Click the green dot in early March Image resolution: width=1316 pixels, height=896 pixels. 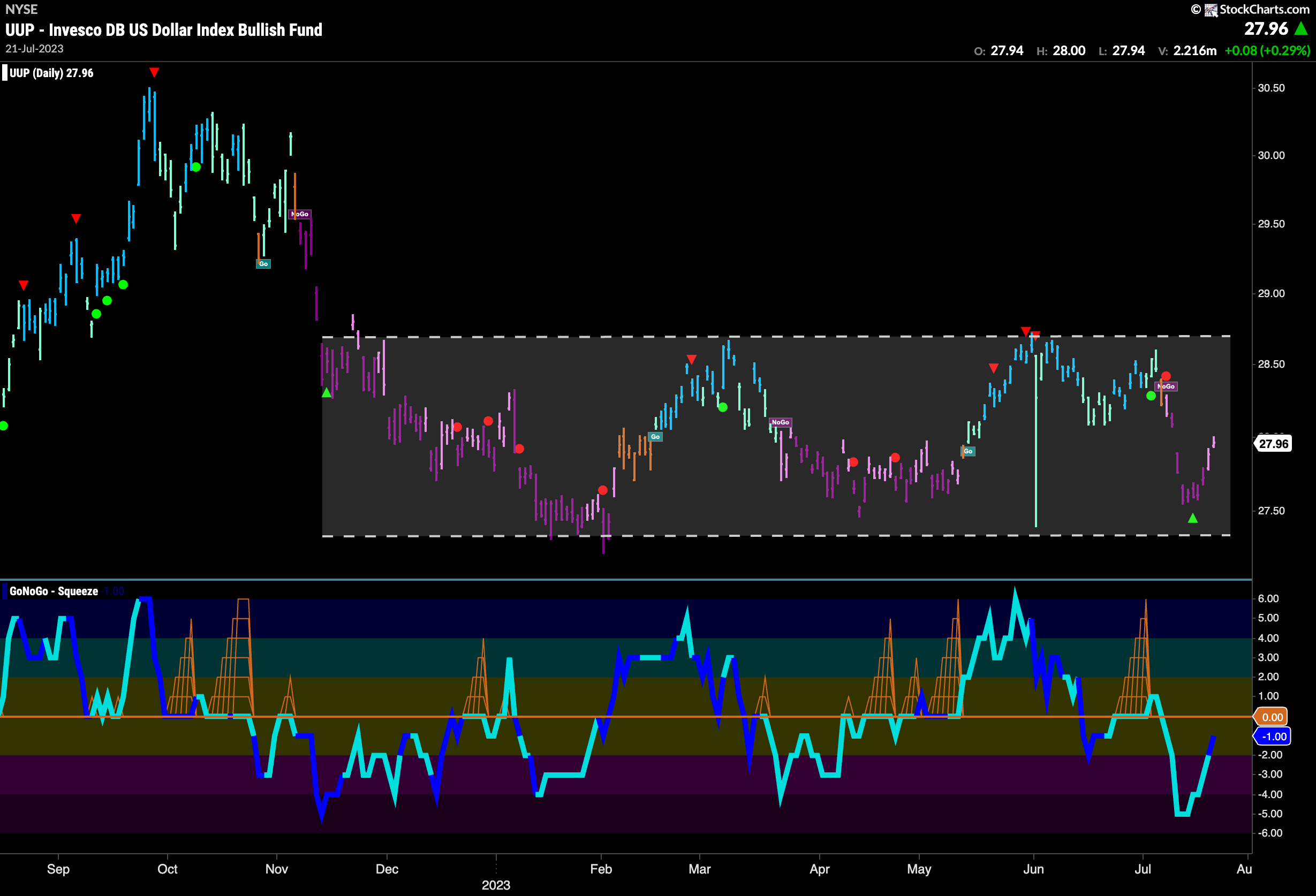723,407
